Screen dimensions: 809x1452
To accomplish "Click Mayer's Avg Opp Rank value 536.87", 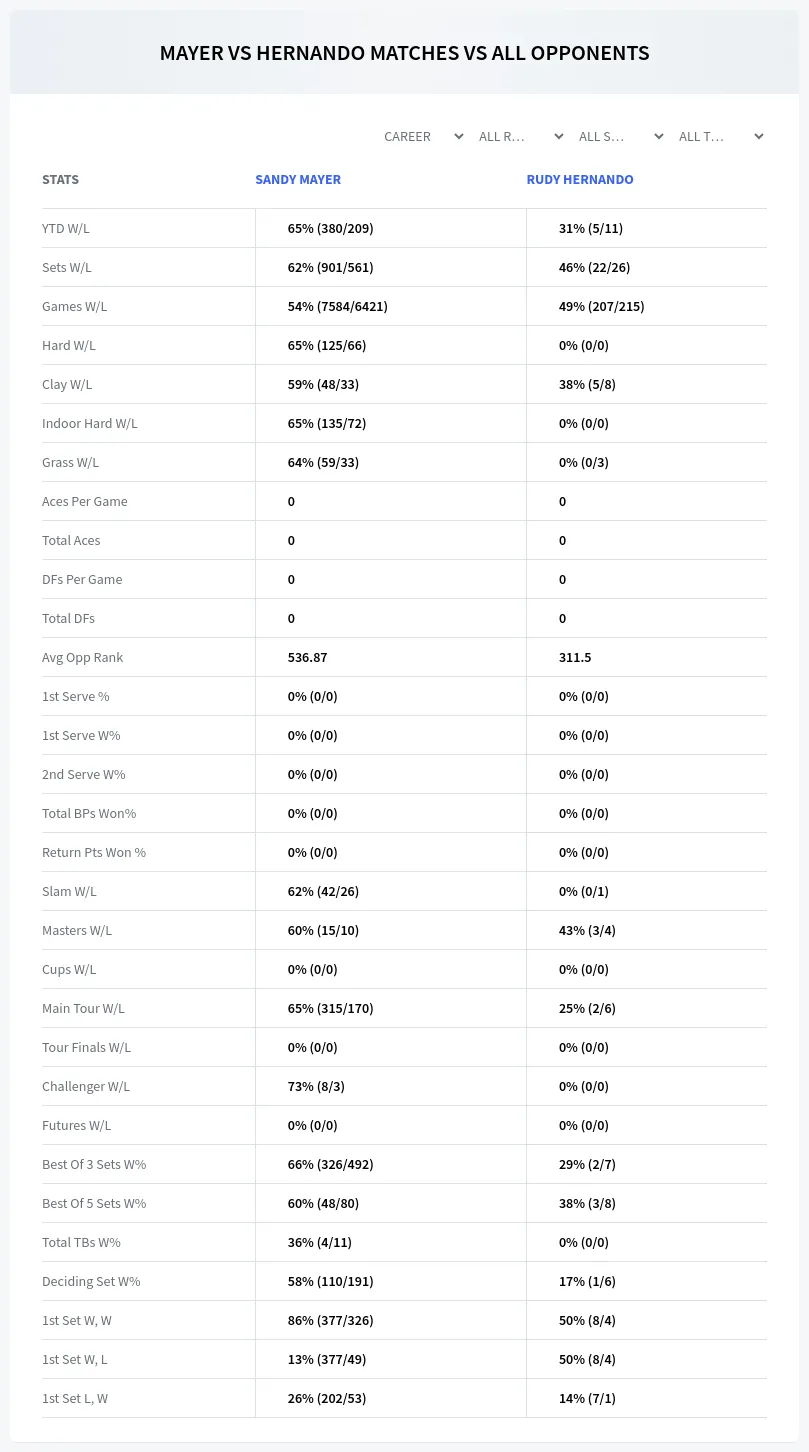I will click(x=308, y=657).
